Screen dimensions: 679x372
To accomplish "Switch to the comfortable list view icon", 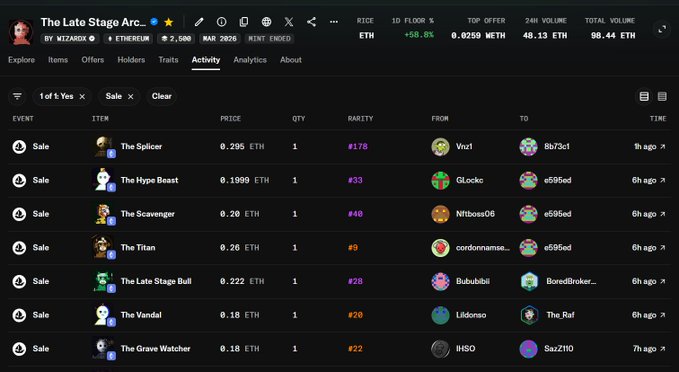I will click(x=644, y=96).
